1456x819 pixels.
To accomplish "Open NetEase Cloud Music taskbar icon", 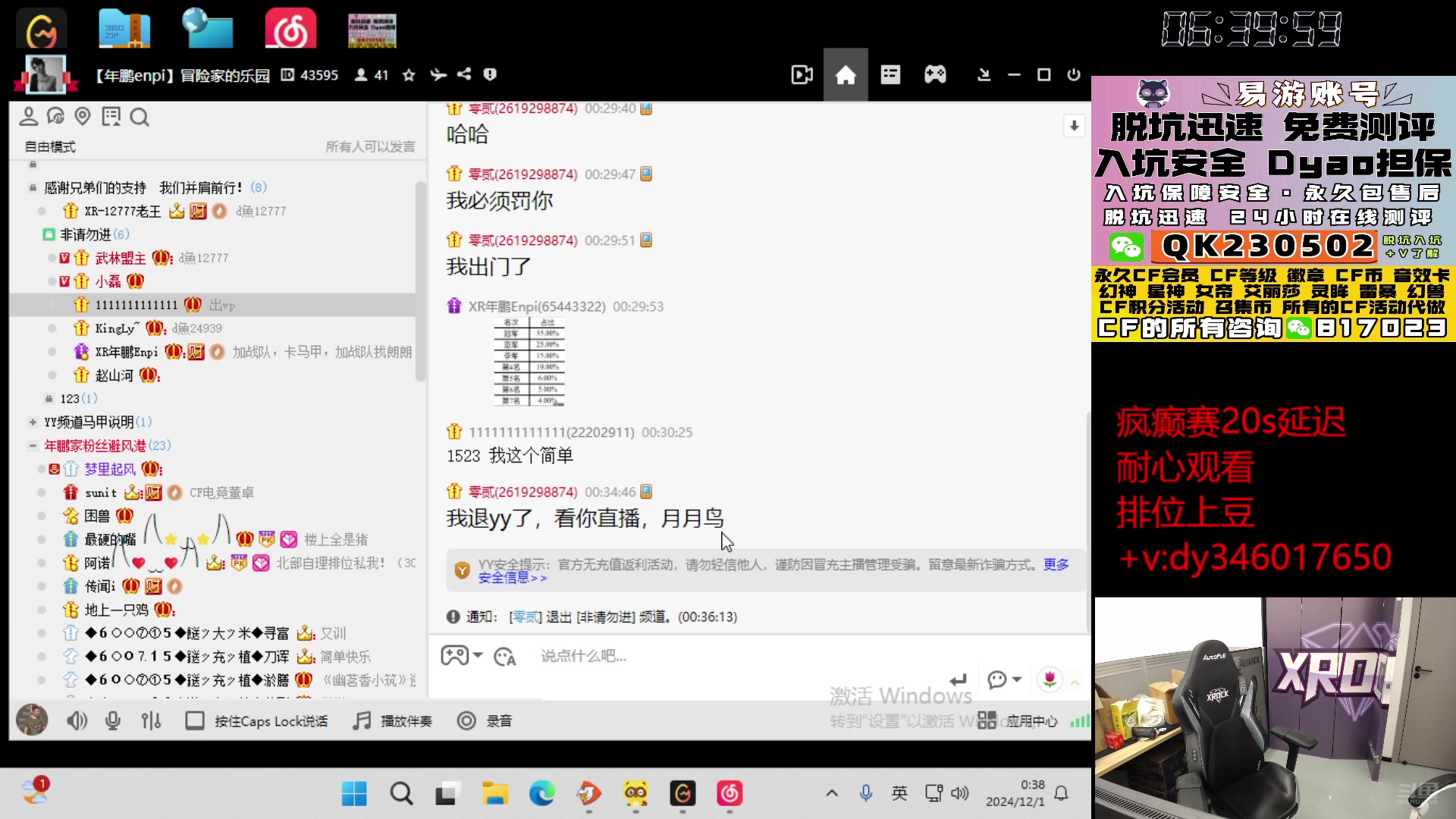I will 730,794.
